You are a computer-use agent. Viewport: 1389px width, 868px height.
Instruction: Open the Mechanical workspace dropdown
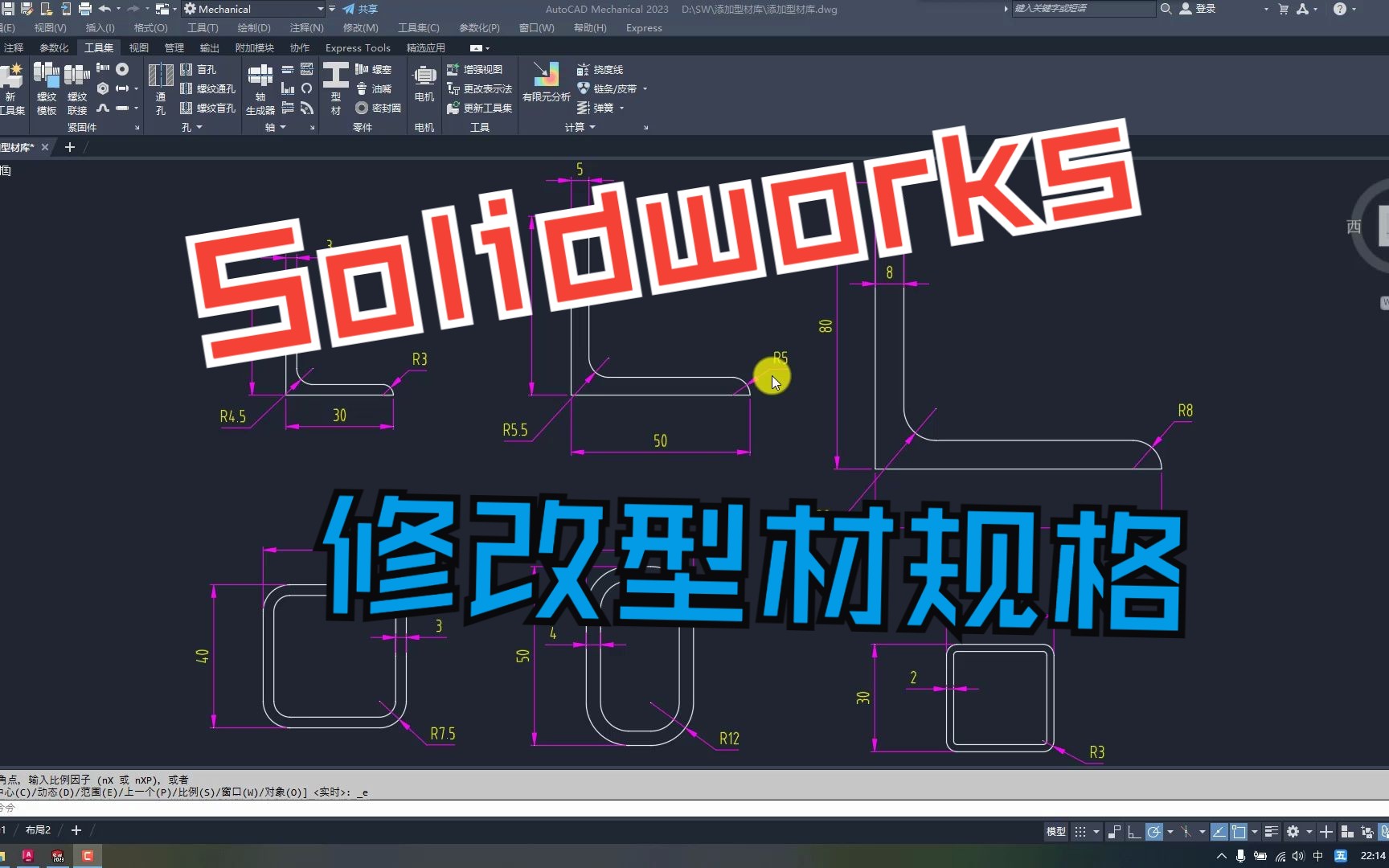point(319,9)
